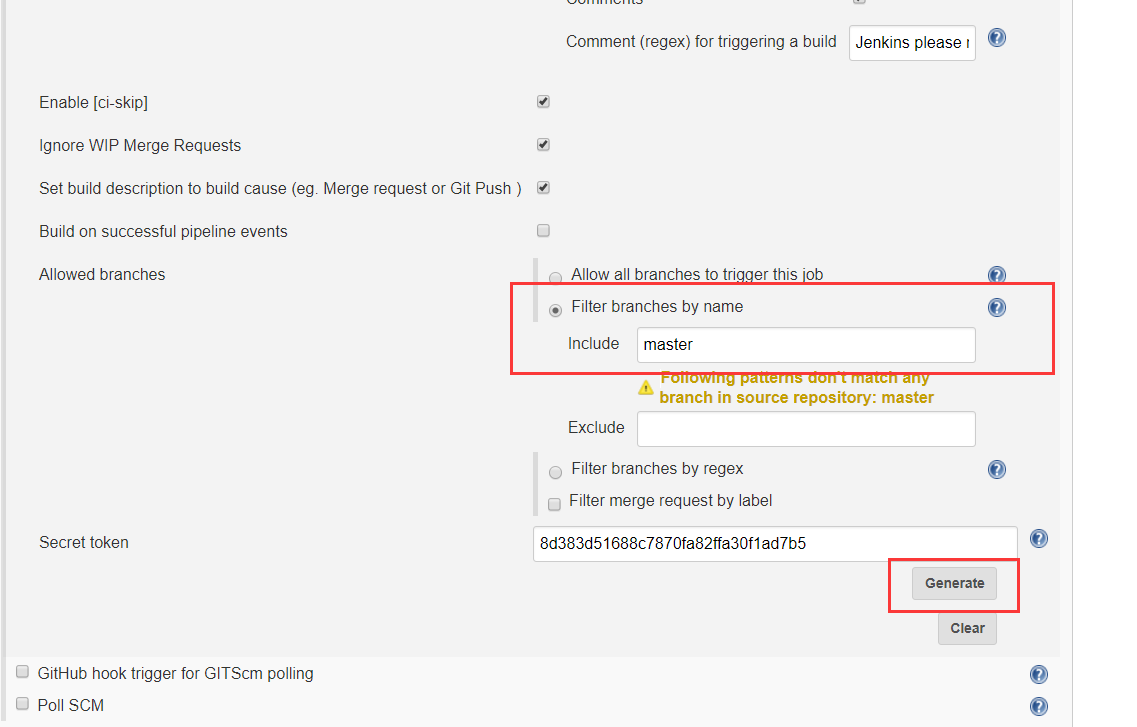Open help for Comment regex trigger option
The image size is (1137, 727).
pyautogui.click(x=996, y=37)
